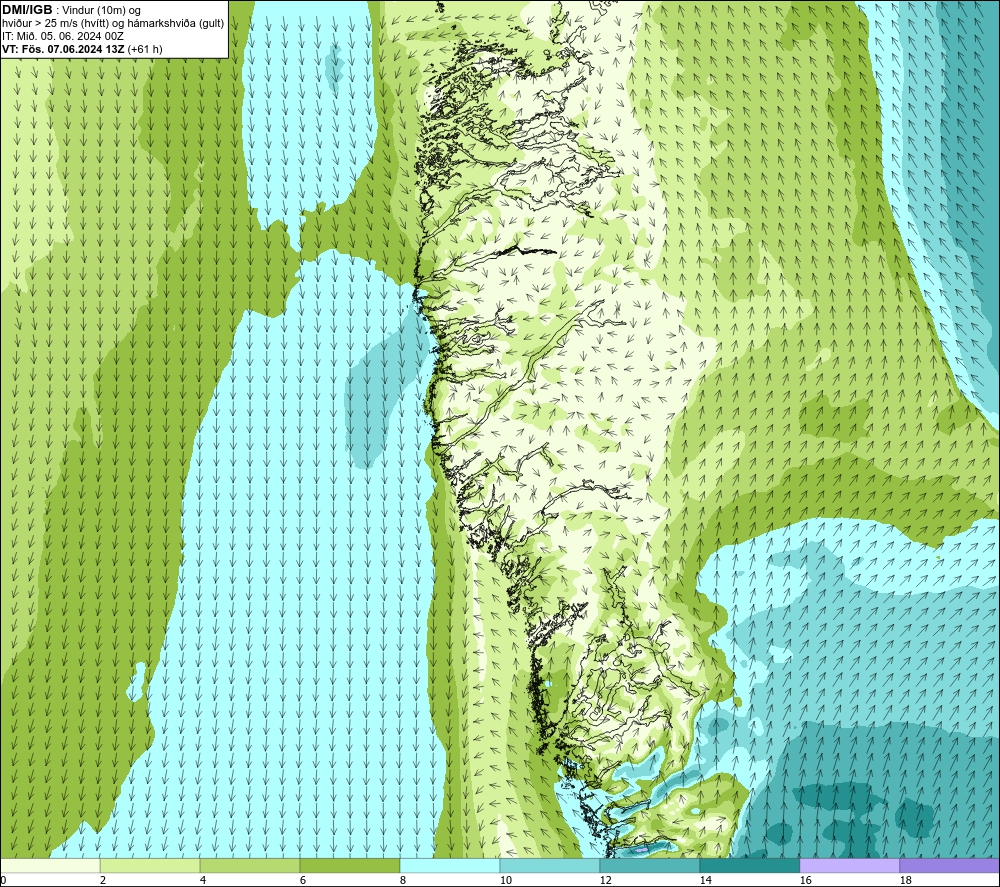The width and height of the screenshot is (1000, 887).
Task: Click the 'IT: Mið. 05. 06. 2024 00Z' line
Action: coord(62,36)
